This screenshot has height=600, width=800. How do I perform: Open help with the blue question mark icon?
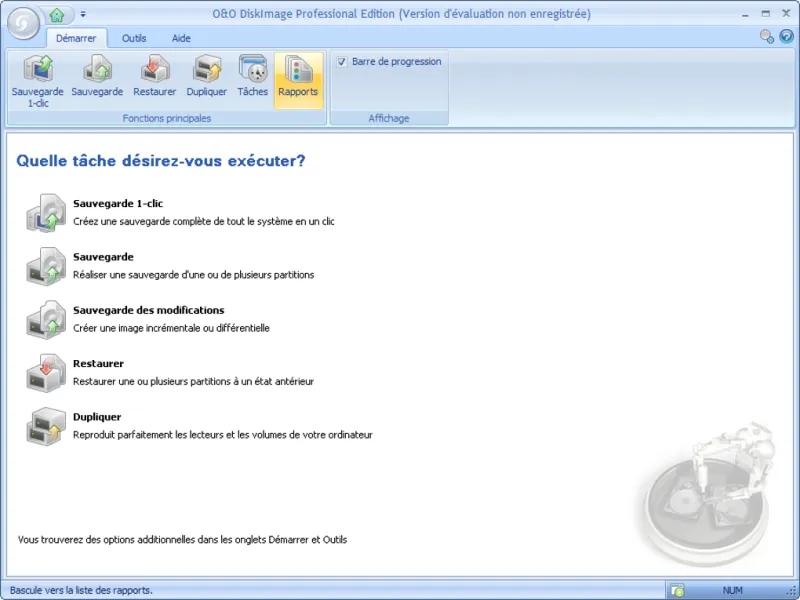(786, 37)
